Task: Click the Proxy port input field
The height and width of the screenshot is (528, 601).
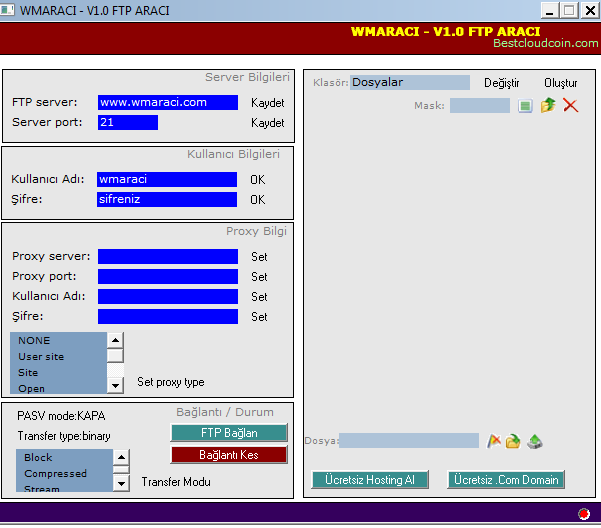Action: 168,276
